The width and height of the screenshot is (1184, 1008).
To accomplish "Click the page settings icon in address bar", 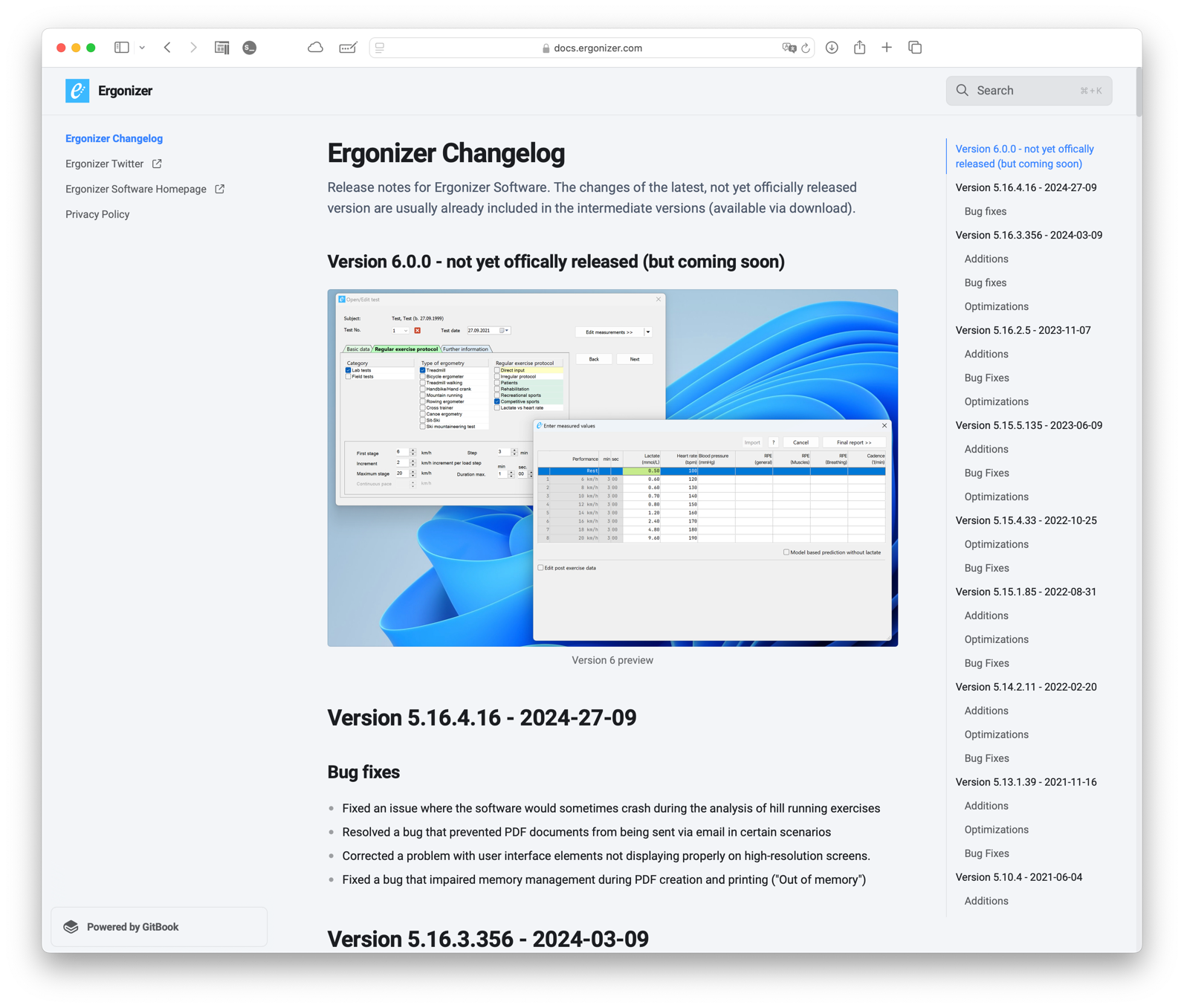I will [380, 48].
